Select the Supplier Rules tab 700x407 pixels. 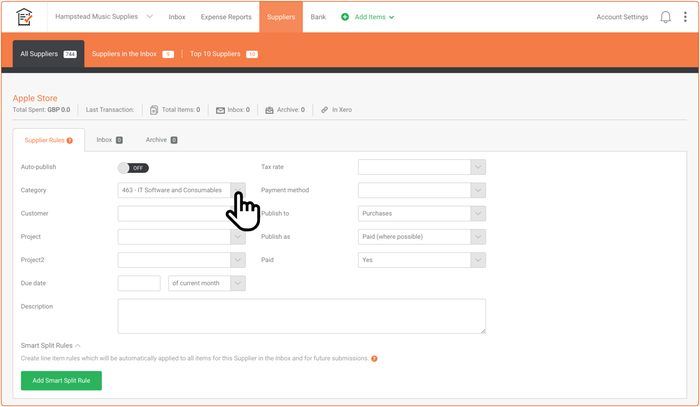pyautogui.click(x=48, y=140)
